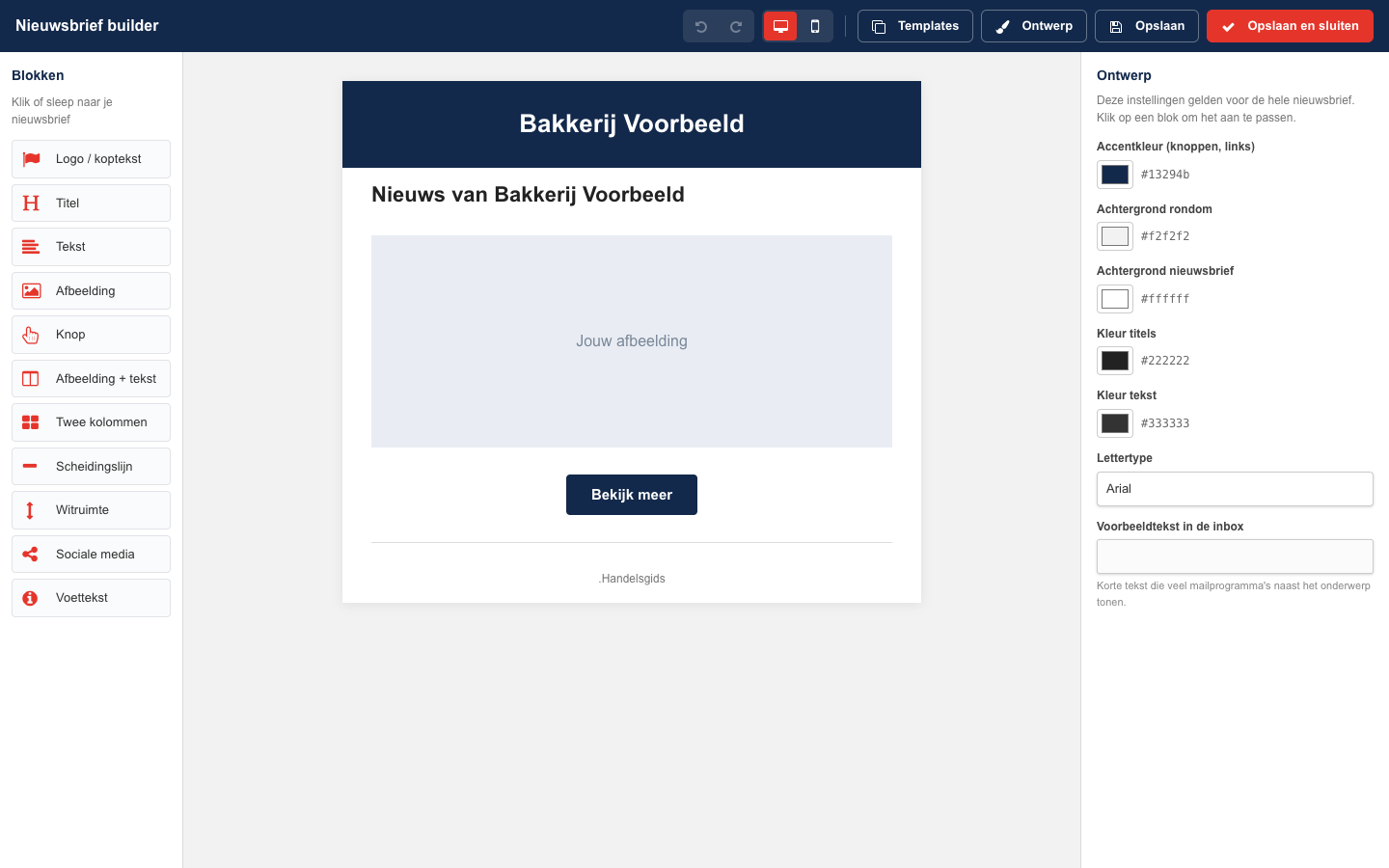The height and width of the screenshot is (868, 1389).
Task: Open the Achtergrond nieuwsbrief color swatch
Action: [1115, 299]
